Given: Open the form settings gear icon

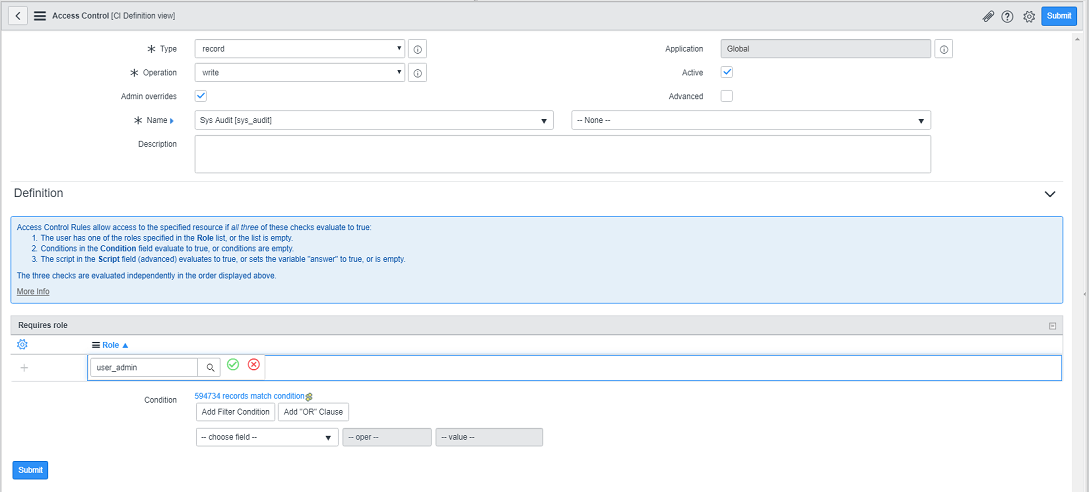Looking at the screenshot, I should [1028, 16].
